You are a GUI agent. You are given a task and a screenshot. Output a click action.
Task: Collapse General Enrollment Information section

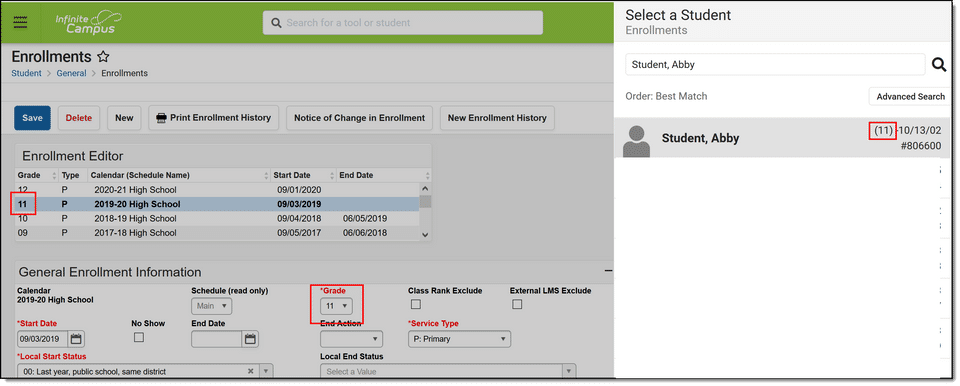pos(608,271)
